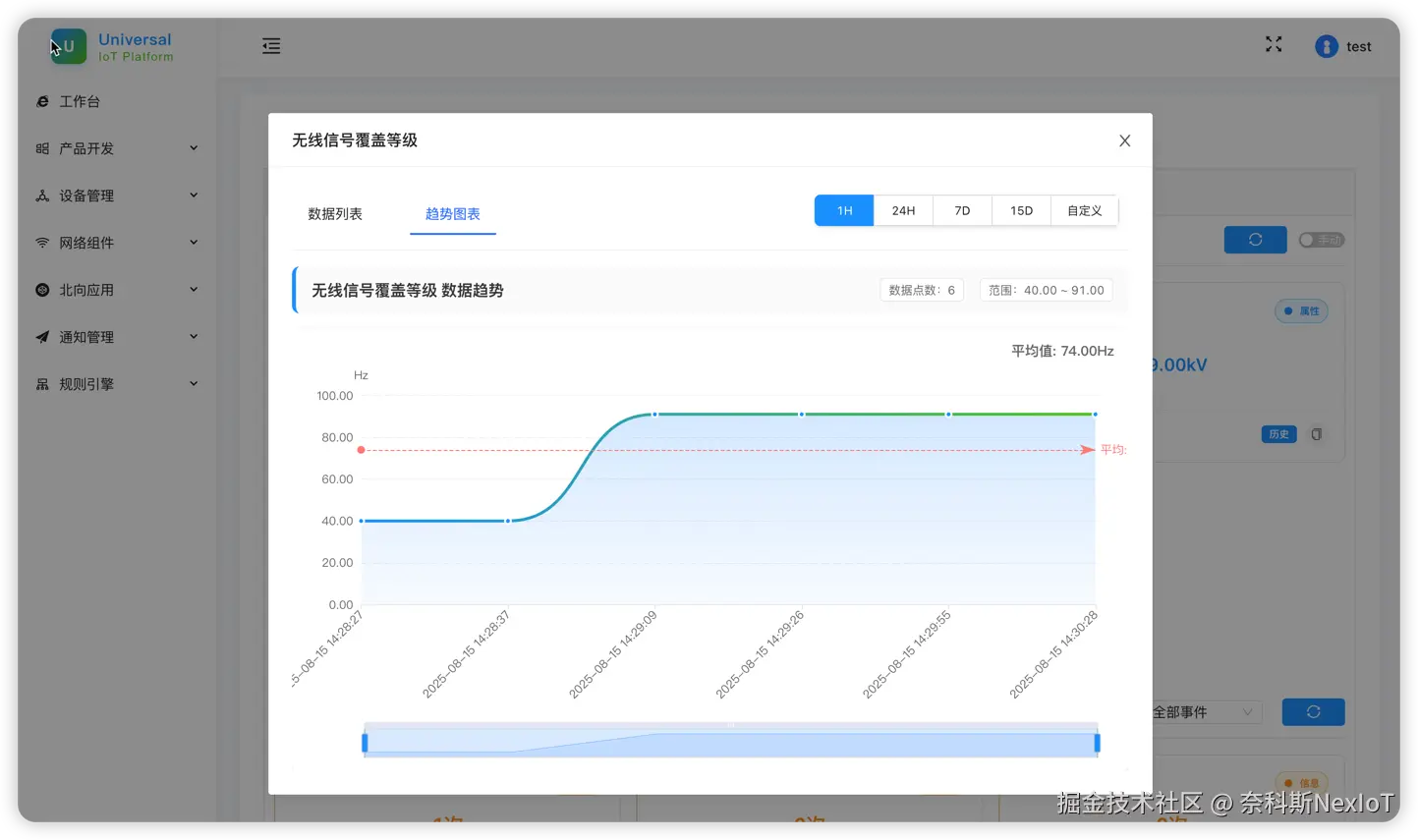This screenshot has width=1418, height=840.
Task: Copy value using the copy icon beside 历史
Action: tap(1317, 433)
